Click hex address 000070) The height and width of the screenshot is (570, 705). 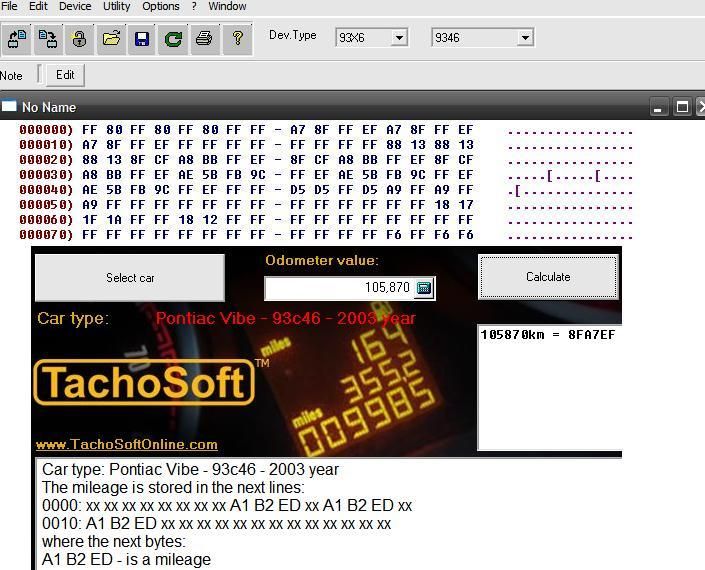(46, 235)
